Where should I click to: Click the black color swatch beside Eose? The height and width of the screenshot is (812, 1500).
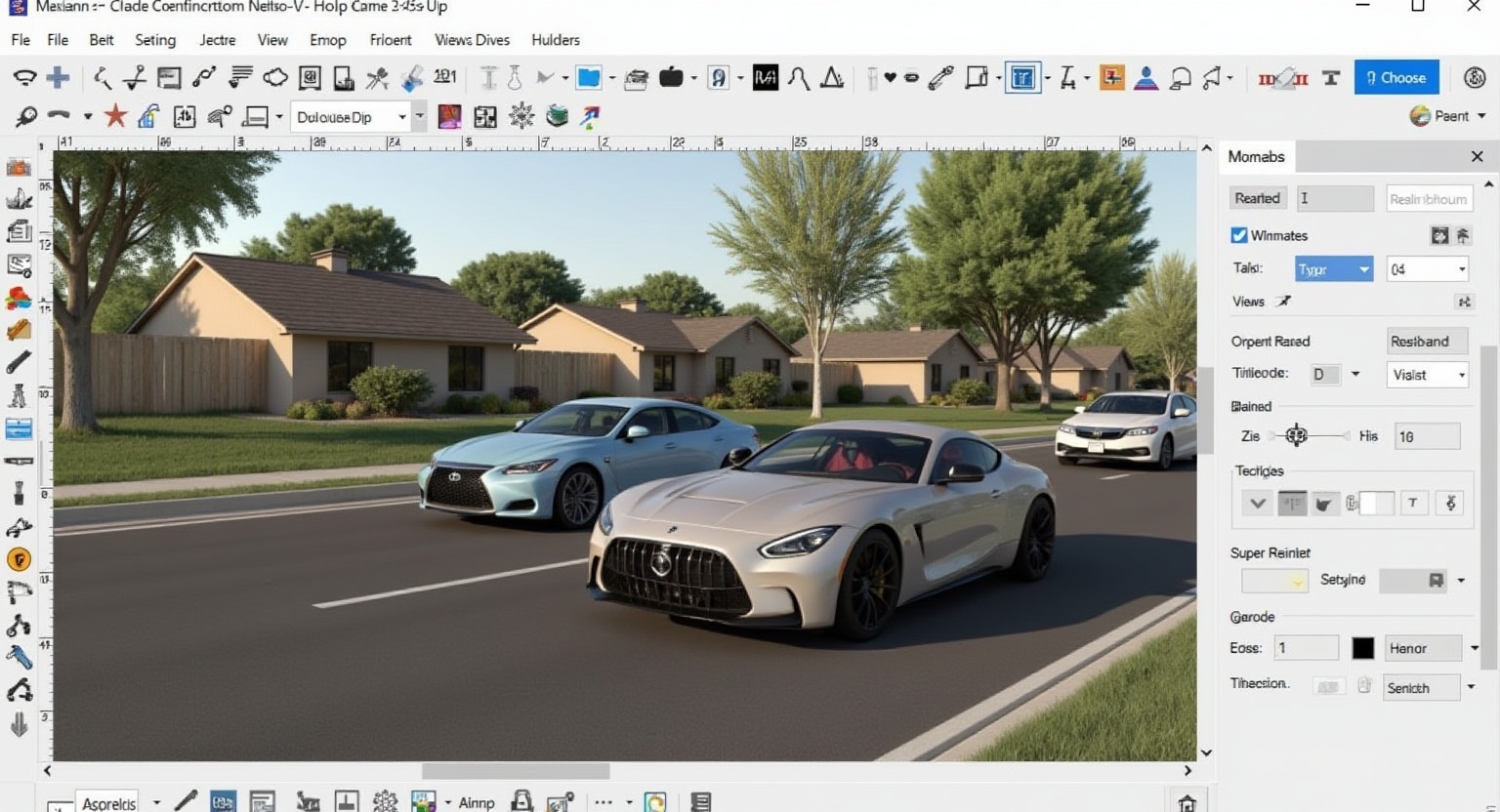(1362, 648)
